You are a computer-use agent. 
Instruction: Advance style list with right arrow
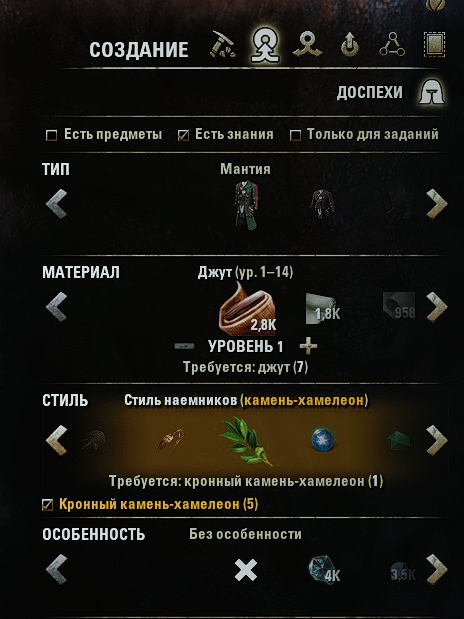[437, 440]
